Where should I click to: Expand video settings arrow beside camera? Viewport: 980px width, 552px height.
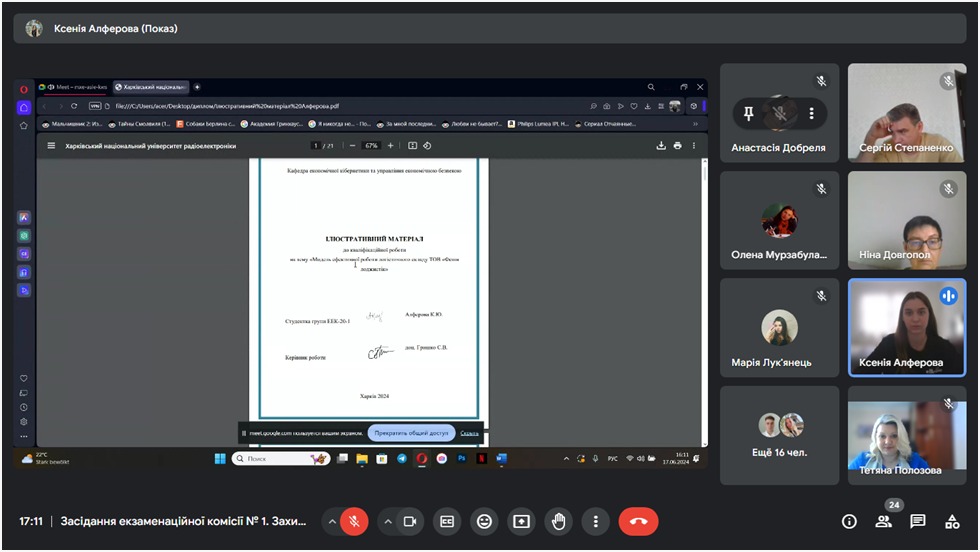pos(387,521)
